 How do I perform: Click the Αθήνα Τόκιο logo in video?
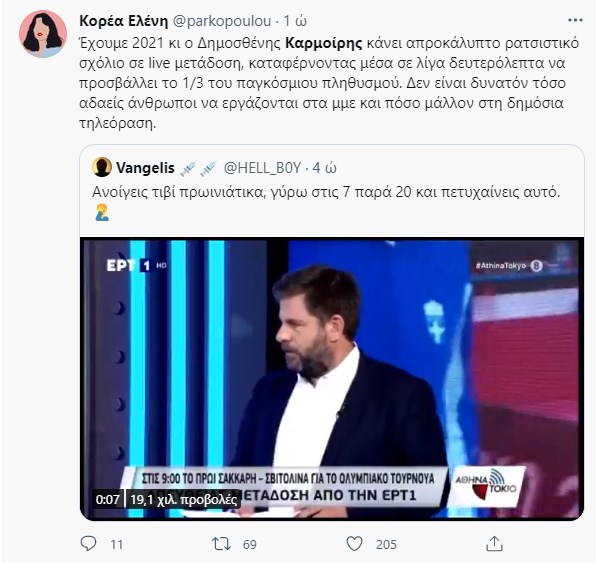[486, 485]
